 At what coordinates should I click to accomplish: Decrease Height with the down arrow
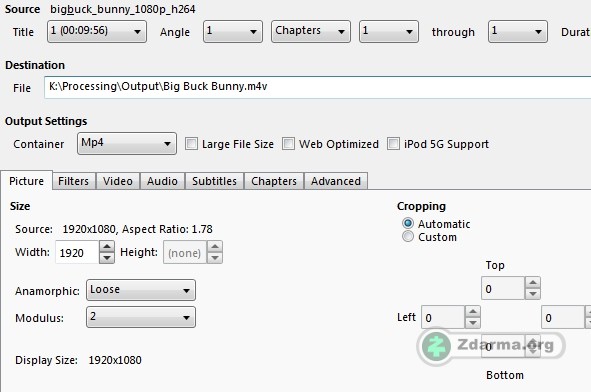tap(215, 258)
